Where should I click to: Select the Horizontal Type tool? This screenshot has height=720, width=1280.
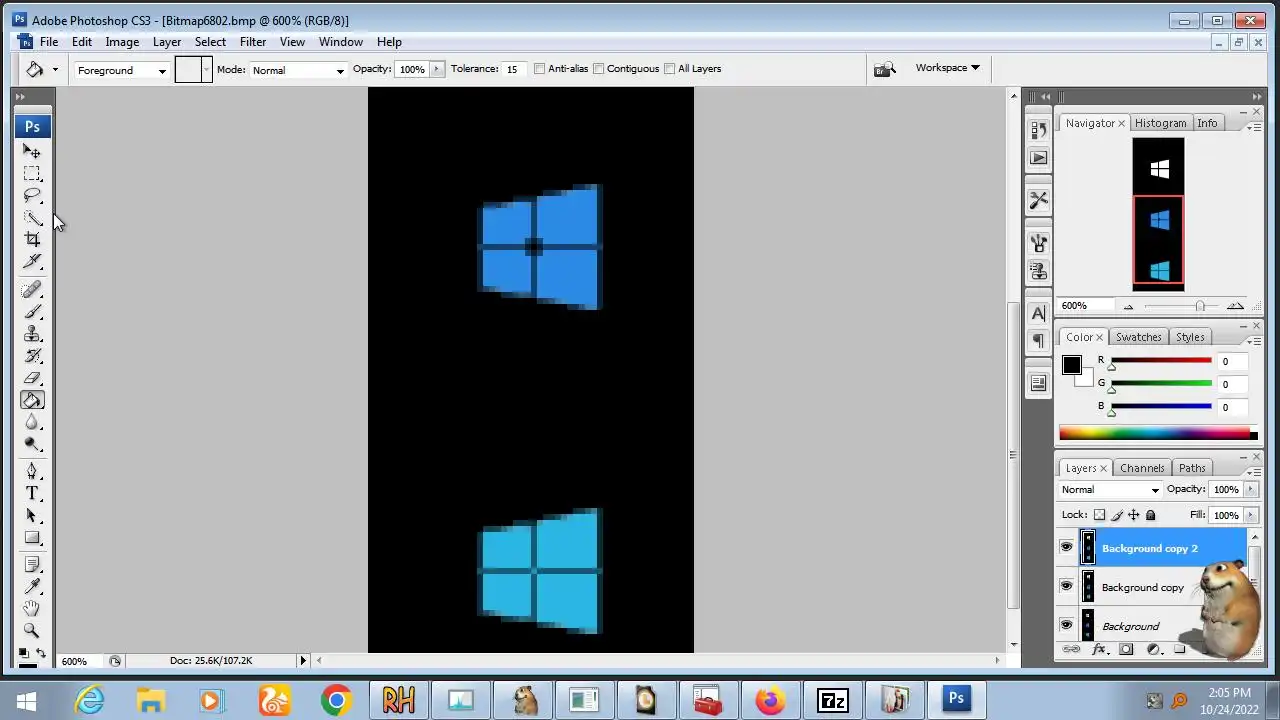click(x=32, y=493)
